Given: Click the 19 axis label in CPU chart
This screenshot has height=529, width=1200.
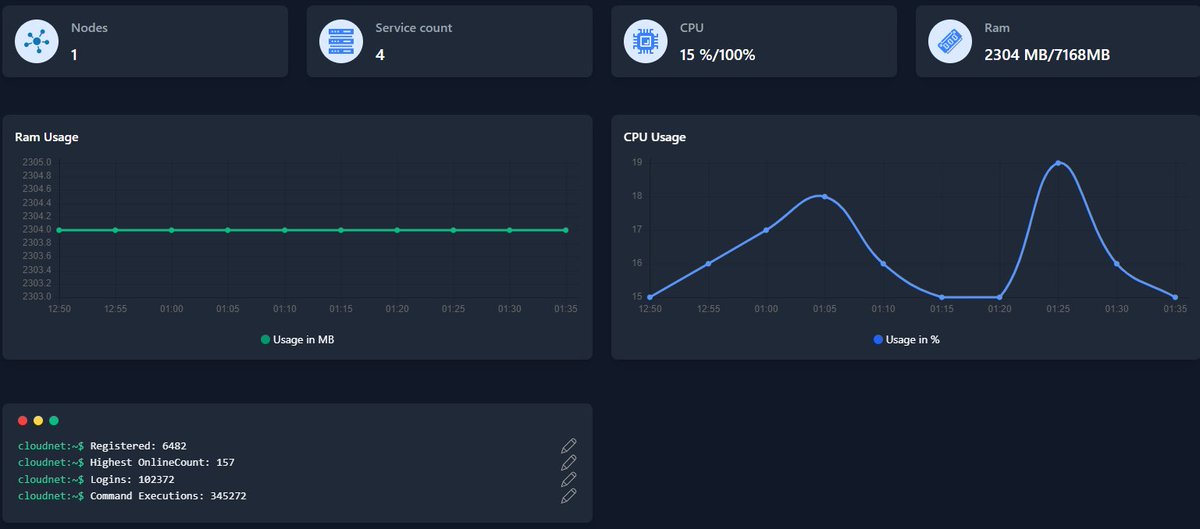Looking at the screenshot, I should click(x=636, y=162).
